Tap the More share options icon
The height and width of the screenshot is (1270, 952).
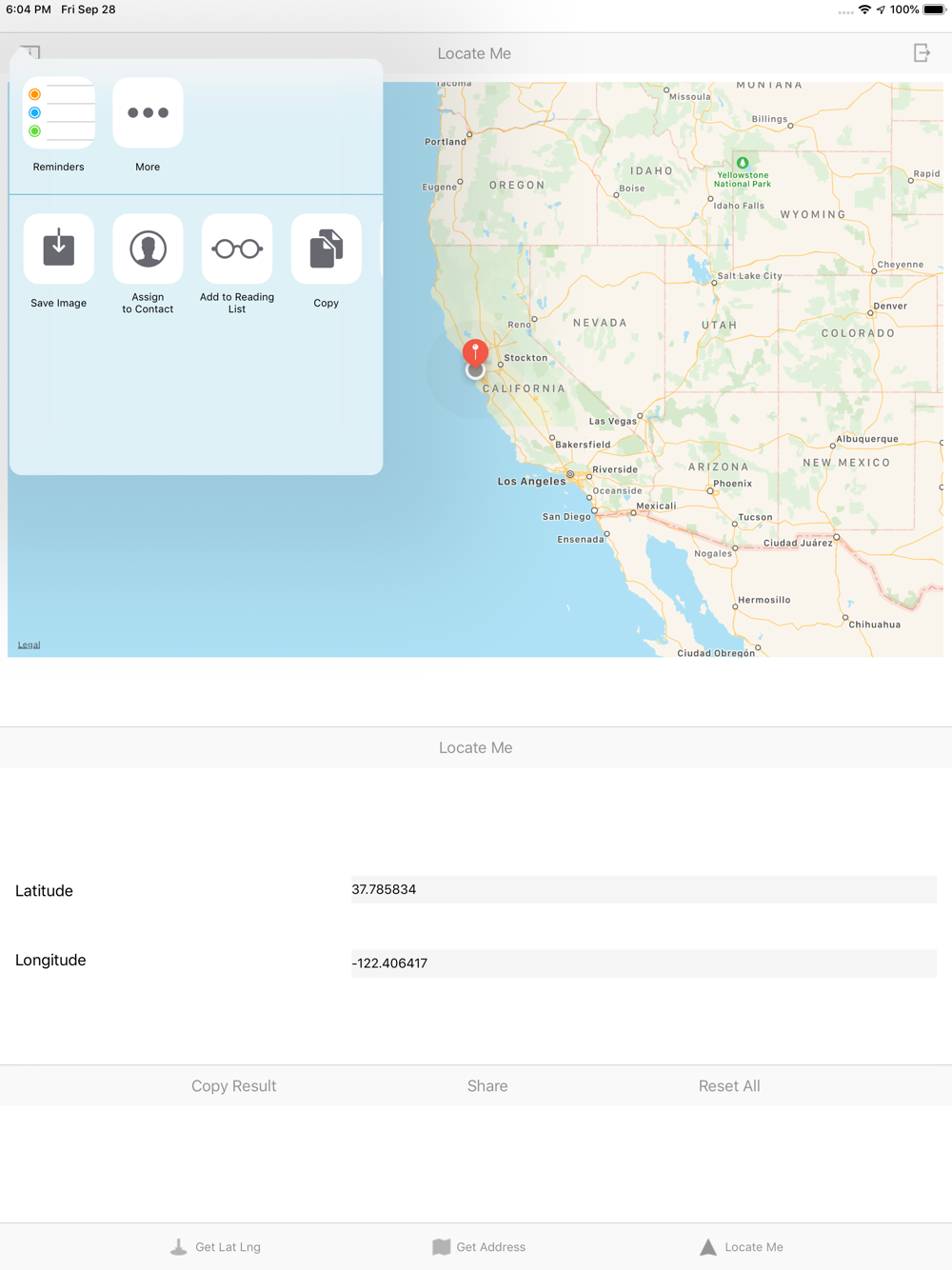(x=148, y=113)
